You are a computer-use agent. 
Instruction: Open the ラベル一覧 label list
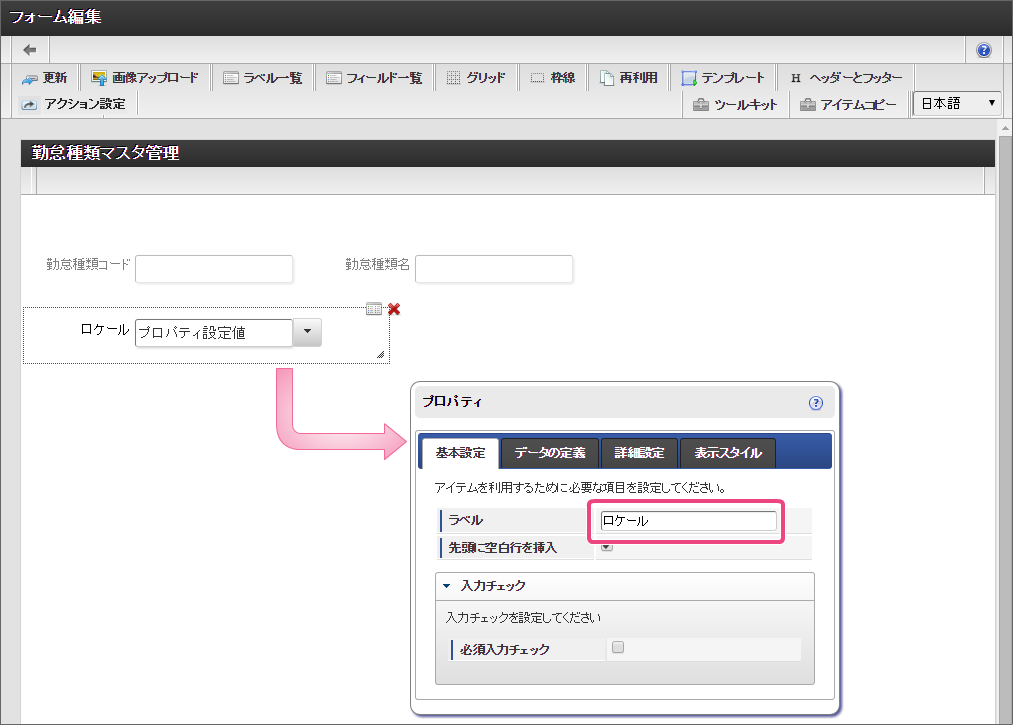tap(262, 78)
